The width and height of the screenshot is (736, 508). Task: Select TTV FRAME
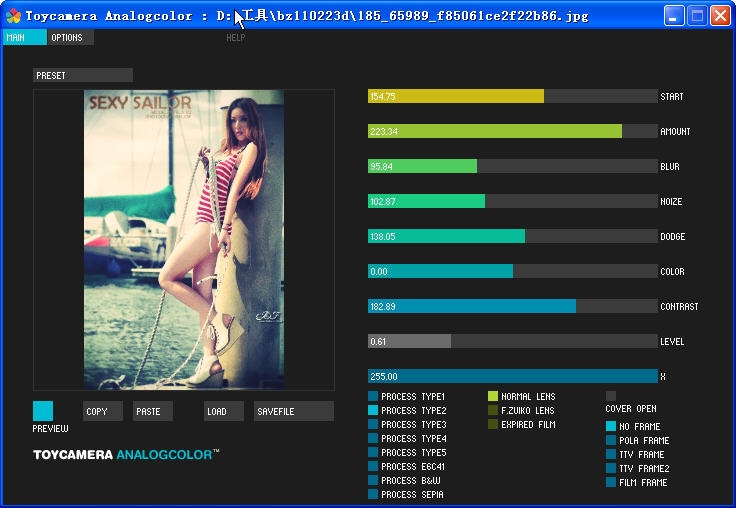click(611, 454)
